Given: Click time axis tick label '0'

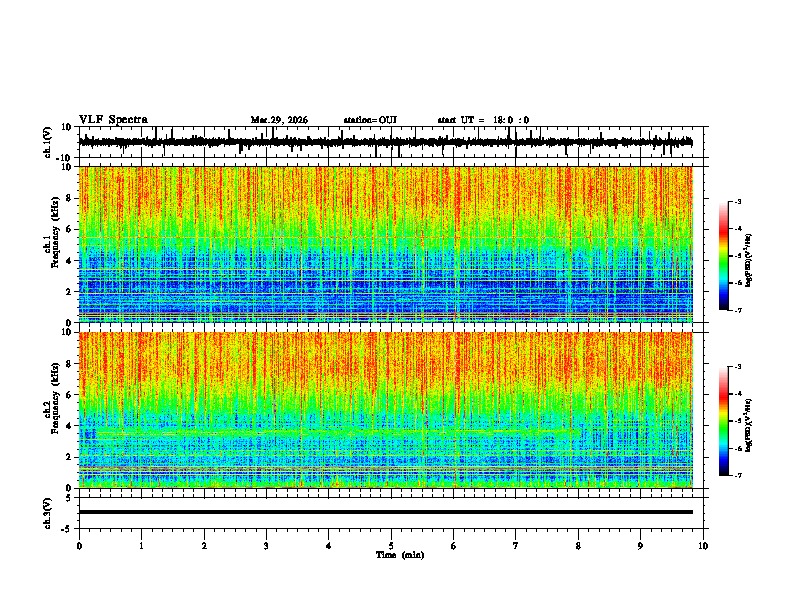Looking at the screenshot, I should tap(79, 546).
